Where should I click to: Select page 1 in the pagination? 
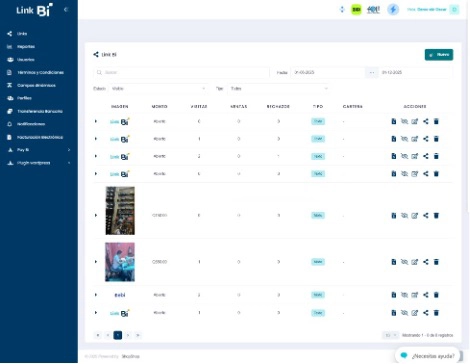[x=118, y=335]
